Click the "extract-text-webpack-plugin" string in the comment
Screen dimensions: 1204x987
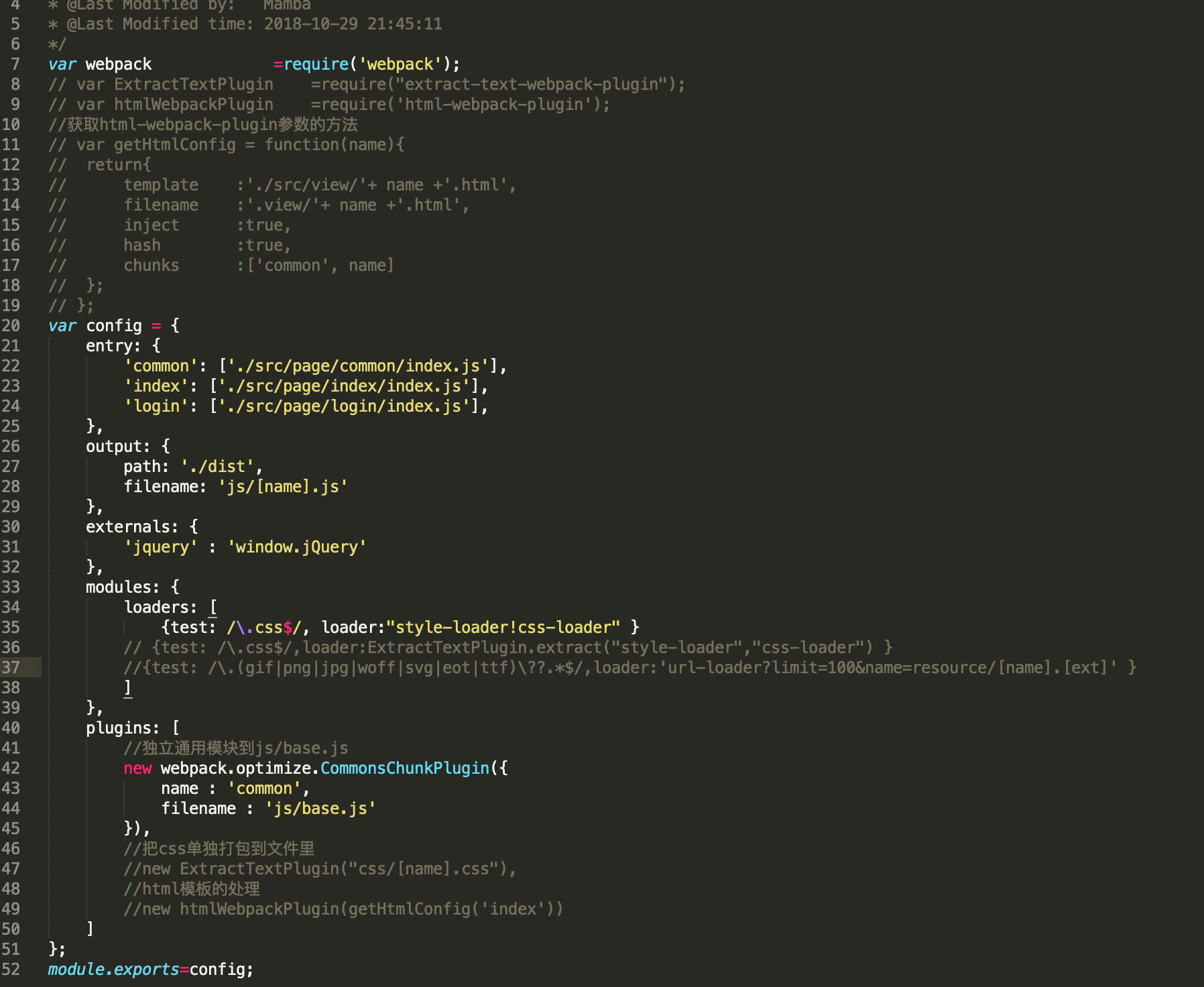(x=531, y=84)
